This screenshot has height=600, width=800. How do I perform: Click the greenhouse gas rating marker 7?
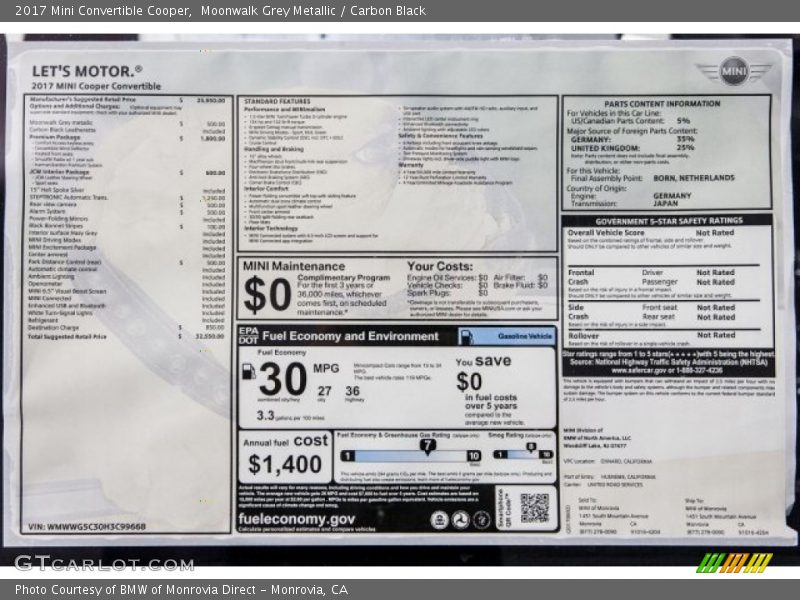[428, 446]
